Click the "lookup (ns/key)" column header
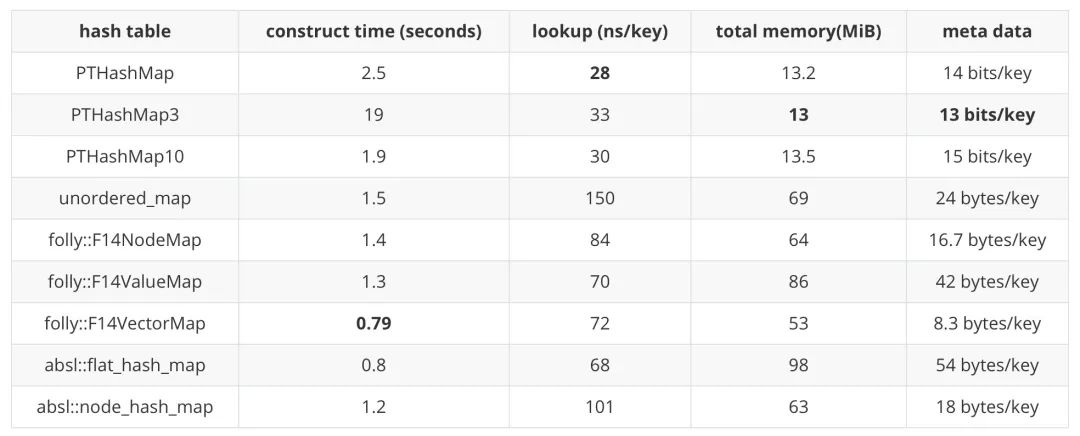Viewport: 1080px width, 436px height. pos(600,31)
